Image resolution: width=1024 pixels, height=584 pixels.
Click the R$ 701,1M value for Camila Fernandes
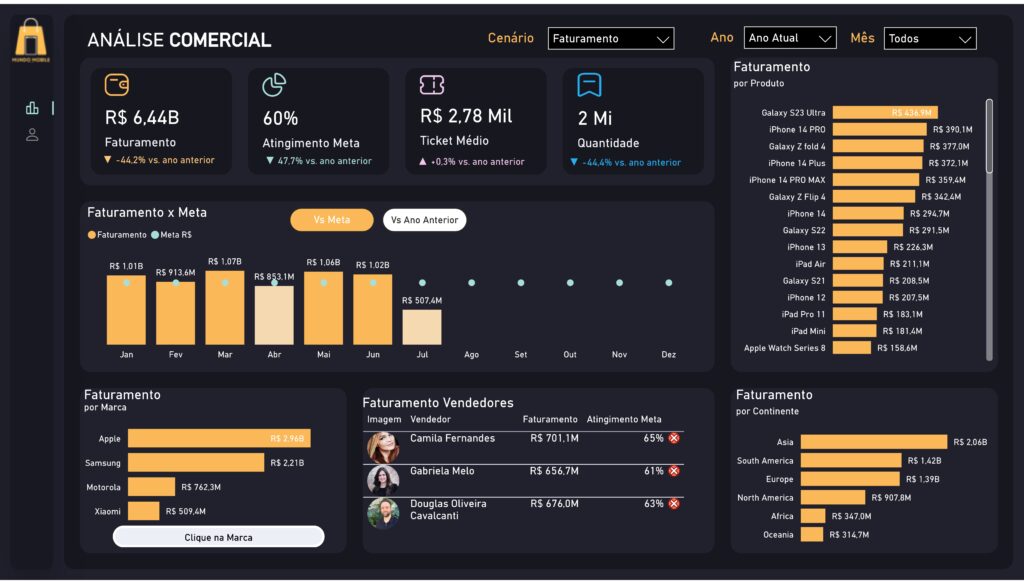click(x=554, y=438)
